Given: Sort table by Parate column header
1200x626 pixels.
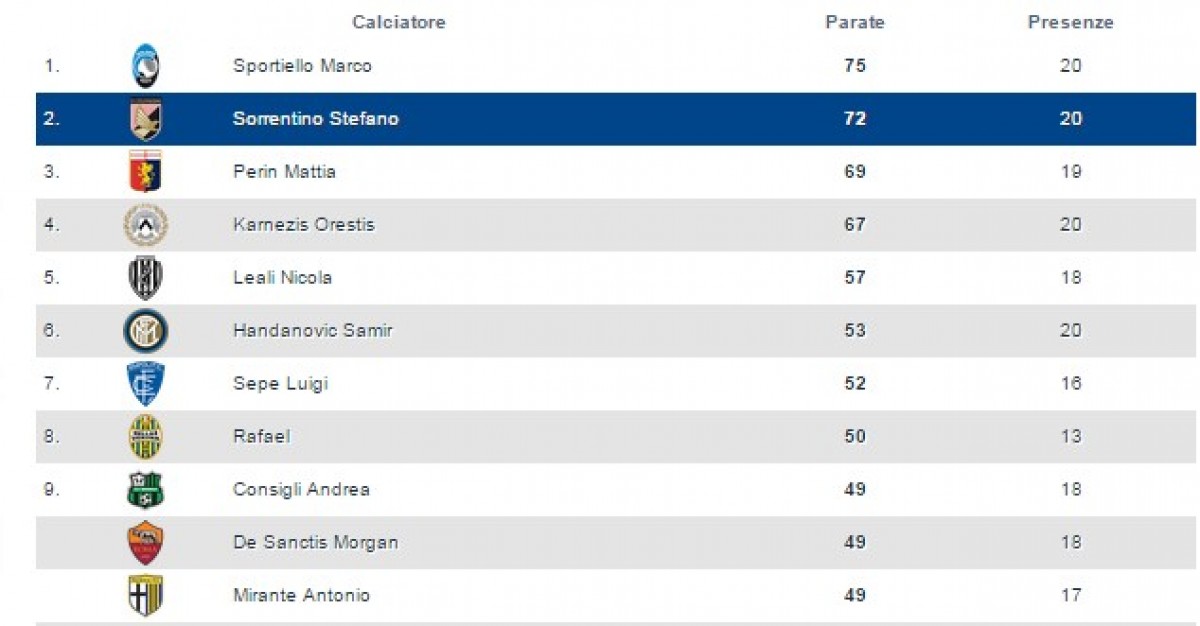Looking at the screenshot, I should (854, 22).
